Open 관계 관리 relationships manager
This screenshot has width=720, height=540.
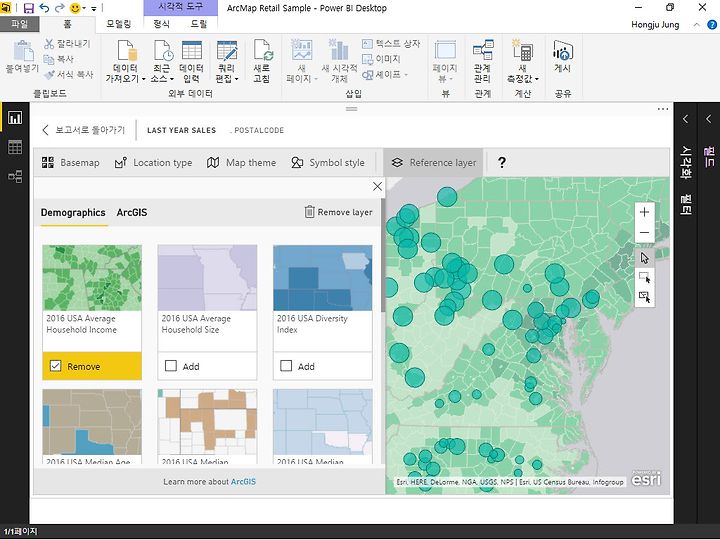point(483,61)
